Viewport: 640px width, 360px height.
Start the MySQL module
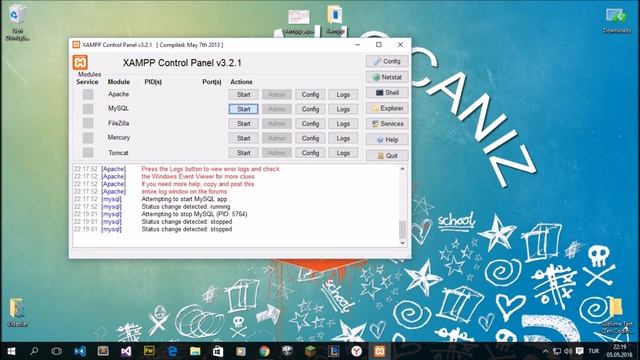coord(243,109)
